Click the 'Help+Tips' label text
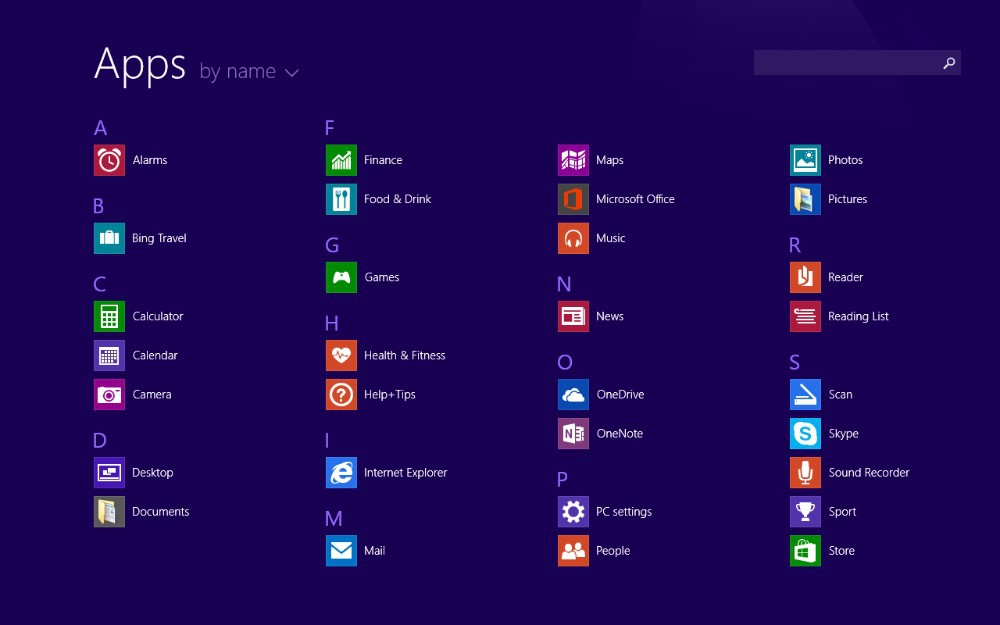 (390, 394)
